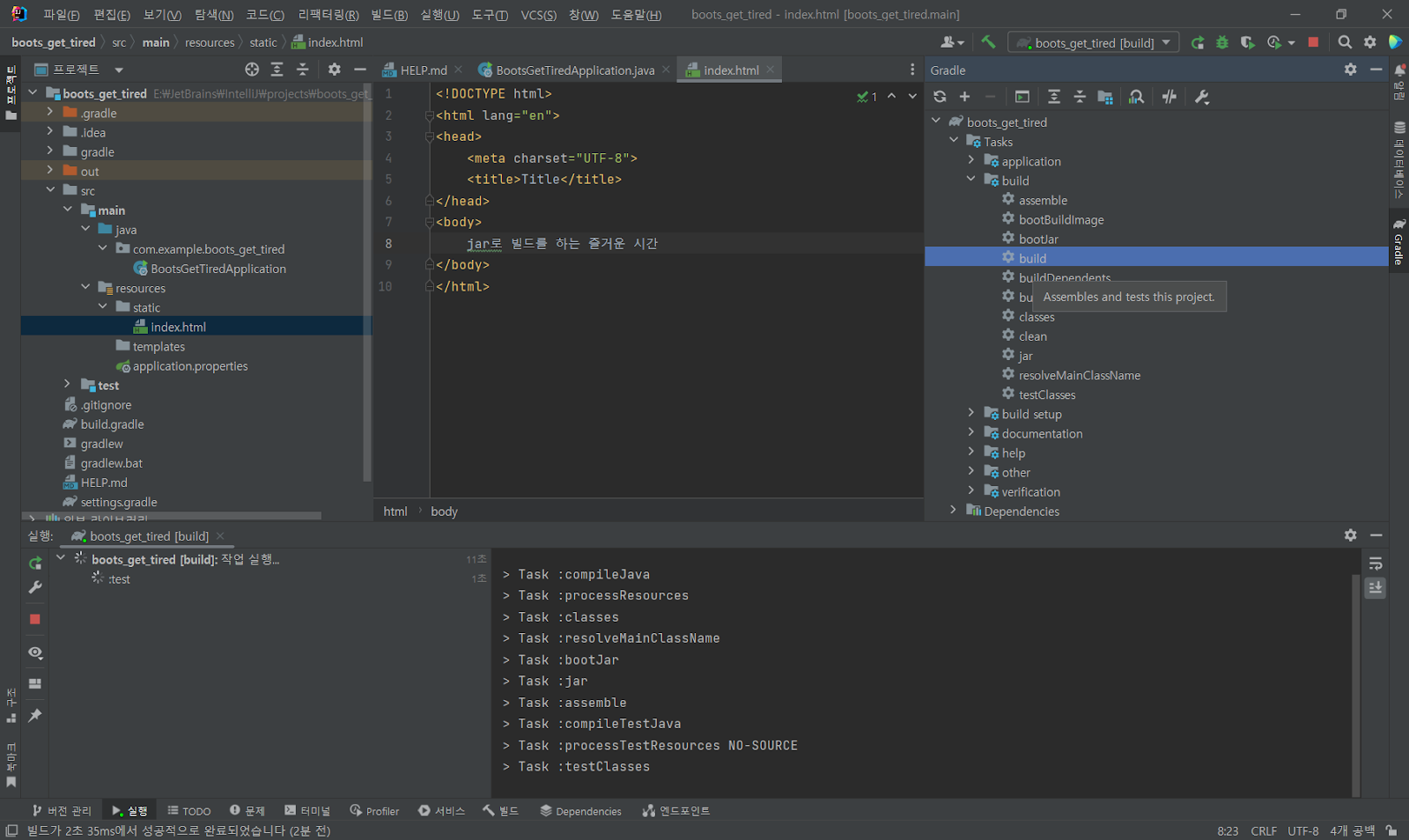Hide the Project tool window

(x=359, y=70)
